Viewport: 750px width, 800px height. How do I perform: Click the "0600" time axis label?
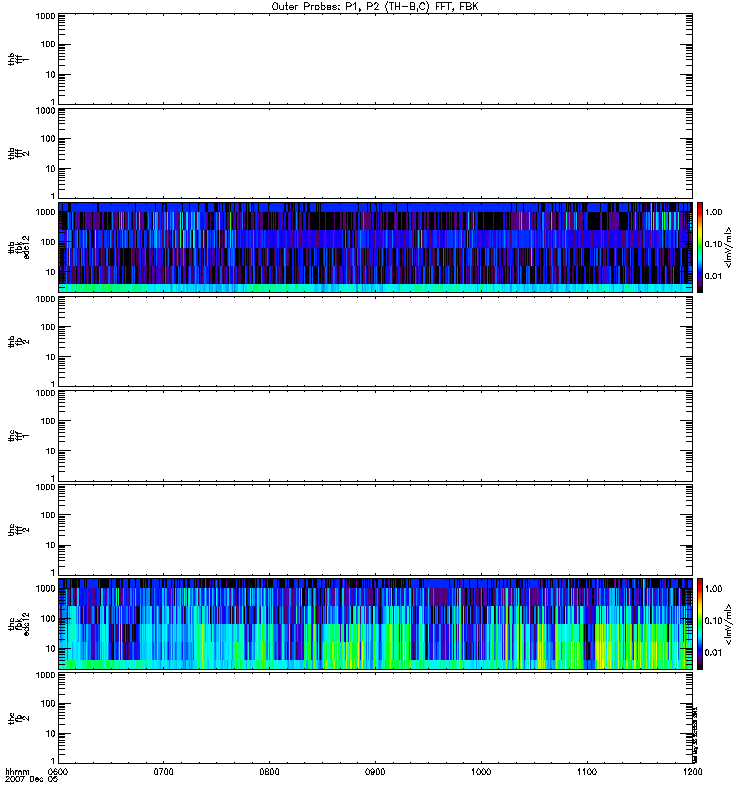pos(58,772)
